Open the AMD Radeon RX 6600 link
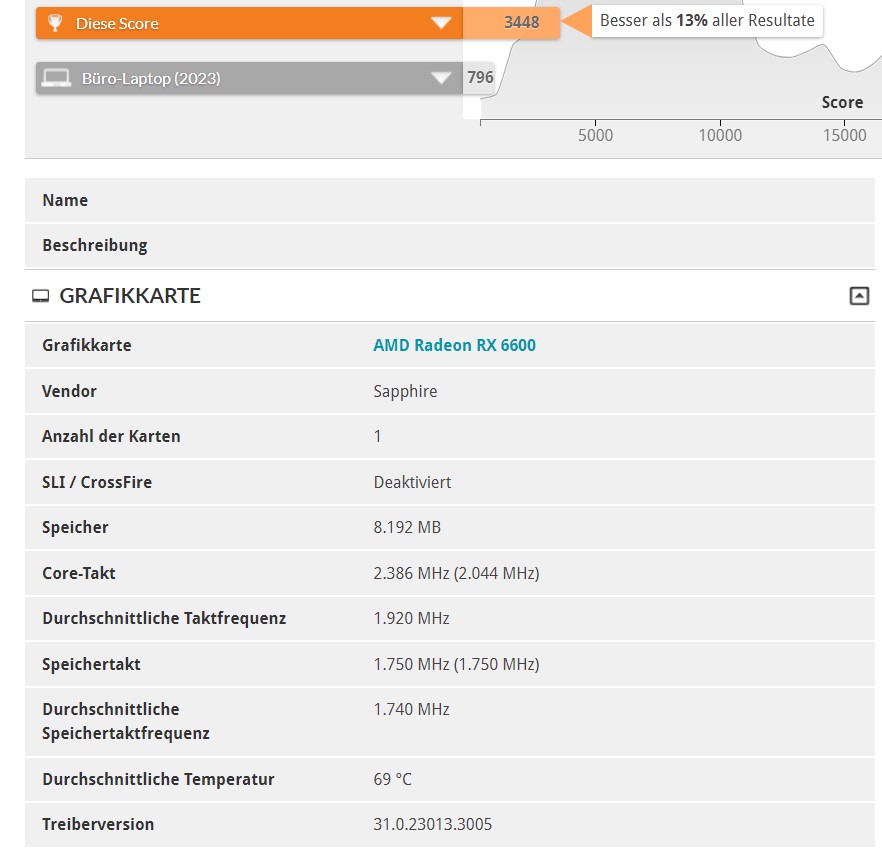The image size is (882, 849). tap(454, 345)
